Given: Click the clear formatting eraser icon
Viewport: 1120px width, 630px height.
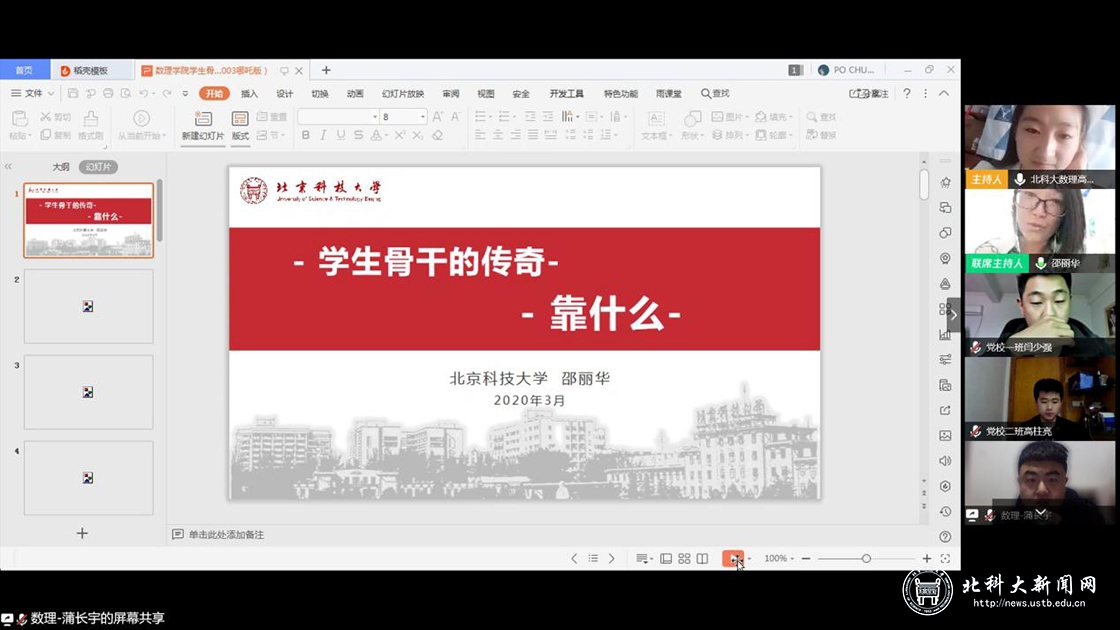Looking at the screenshot, I should (437, 135).
